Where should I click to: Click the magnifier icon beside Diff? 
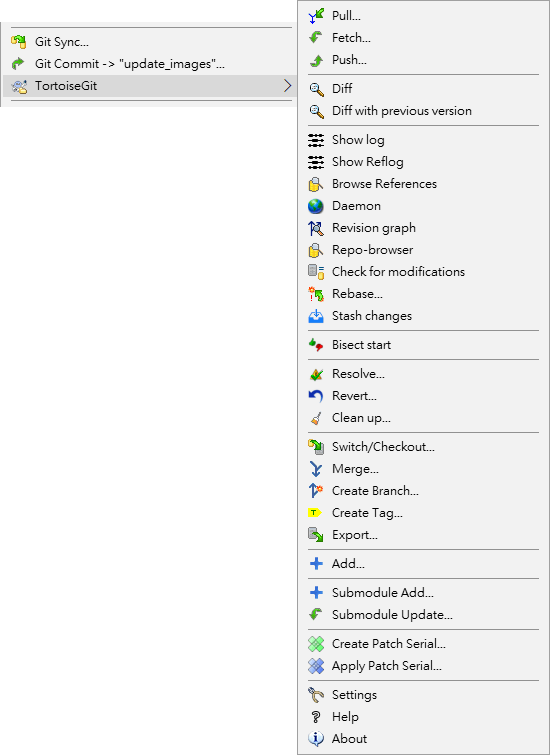[x=316, y=89]
